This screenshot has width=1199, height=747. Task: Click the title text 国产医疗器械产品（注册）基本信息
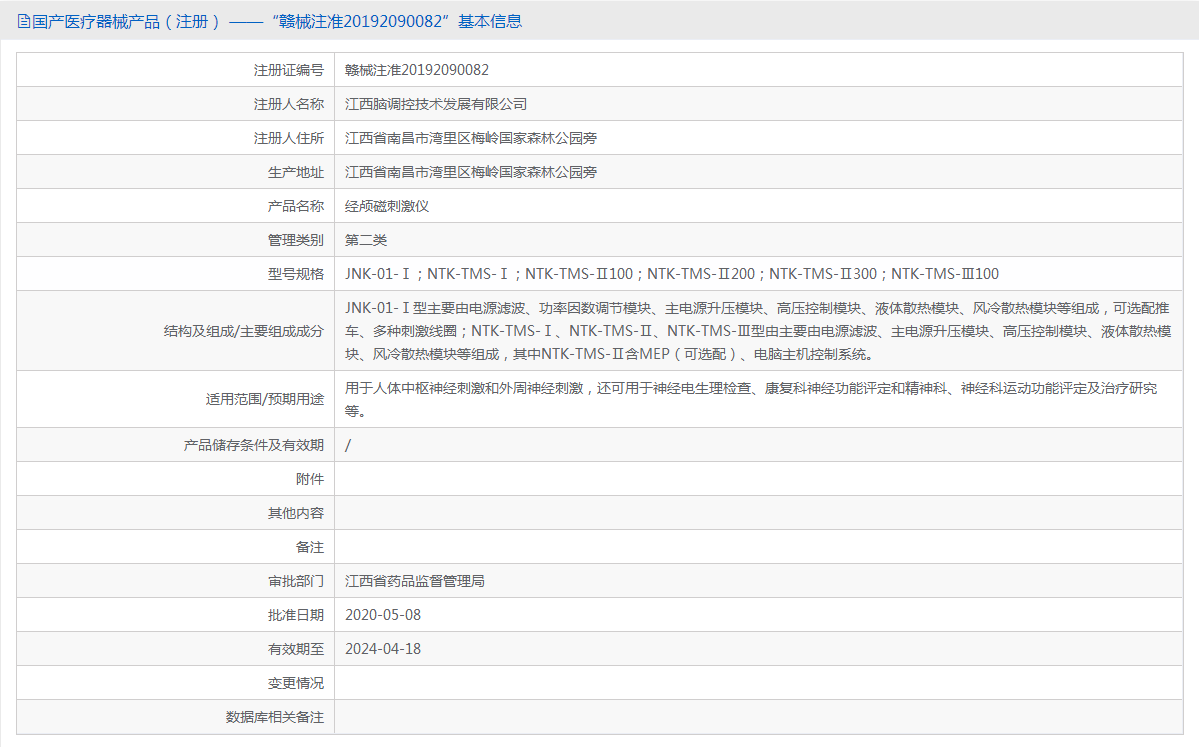point(278,21)
